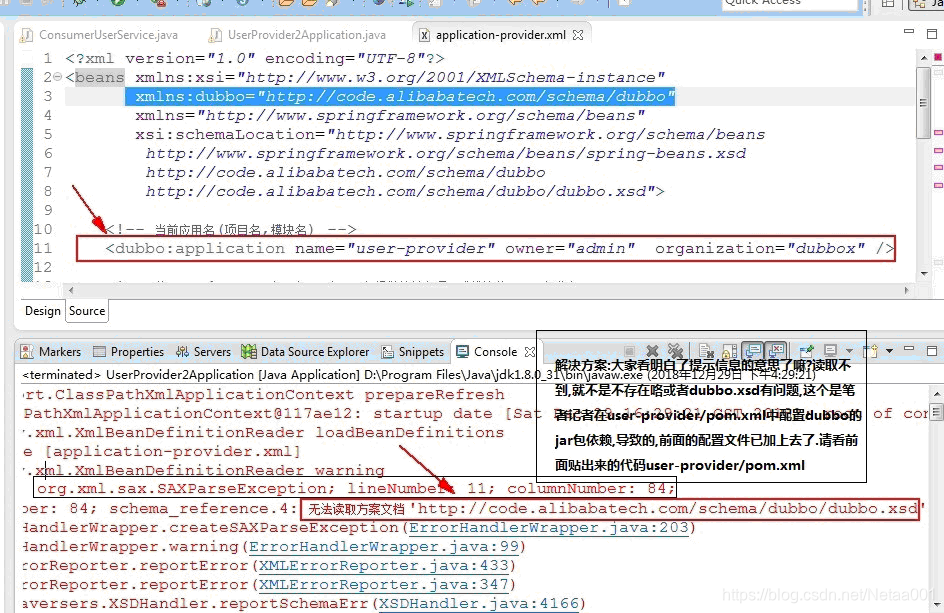Screen dimensions: 944x613
Task: Open the Data Source Explorer view tab
Action: (305, 352)
